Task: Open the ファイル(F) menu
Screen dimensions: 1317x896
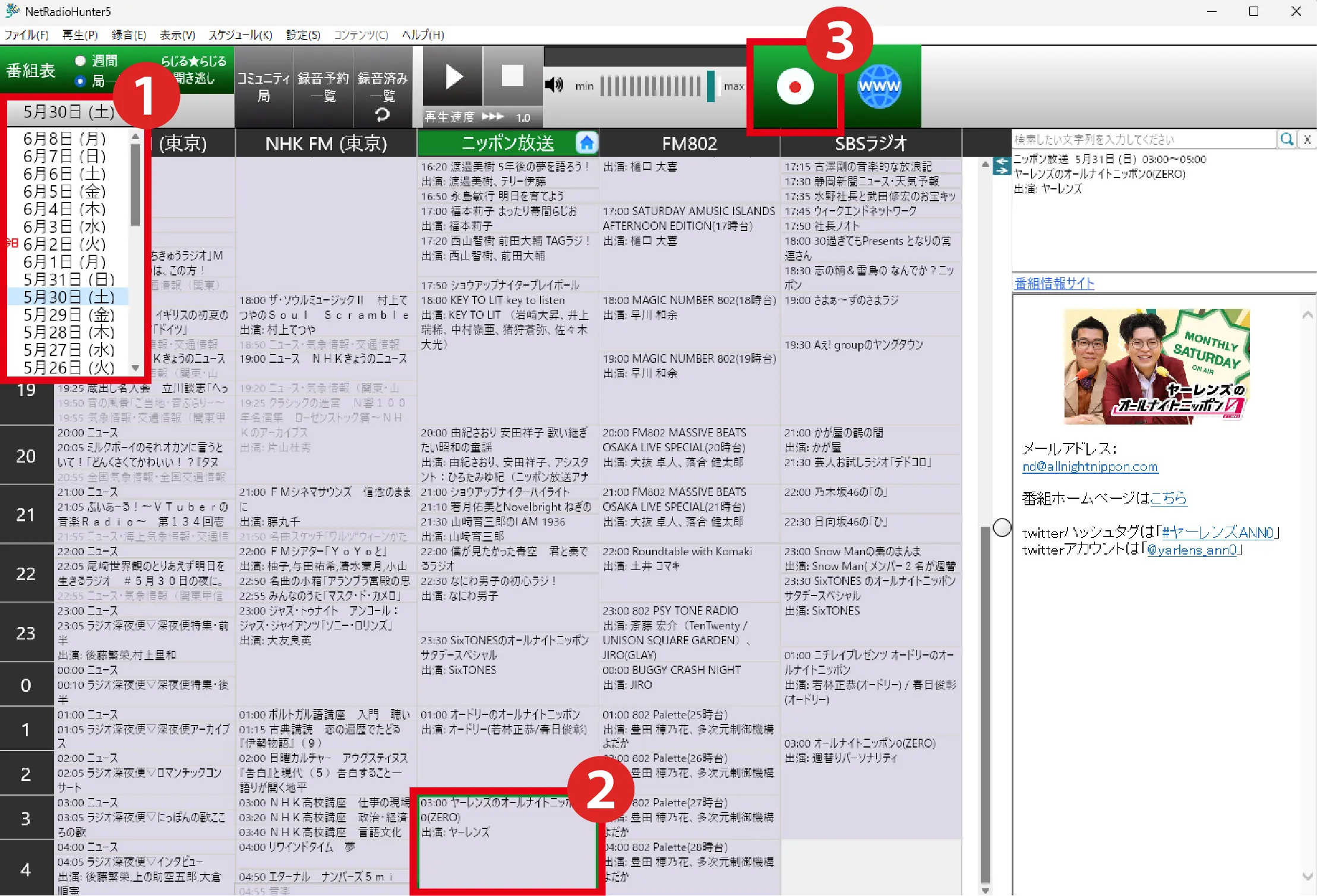Action: (x=27, y=35)
